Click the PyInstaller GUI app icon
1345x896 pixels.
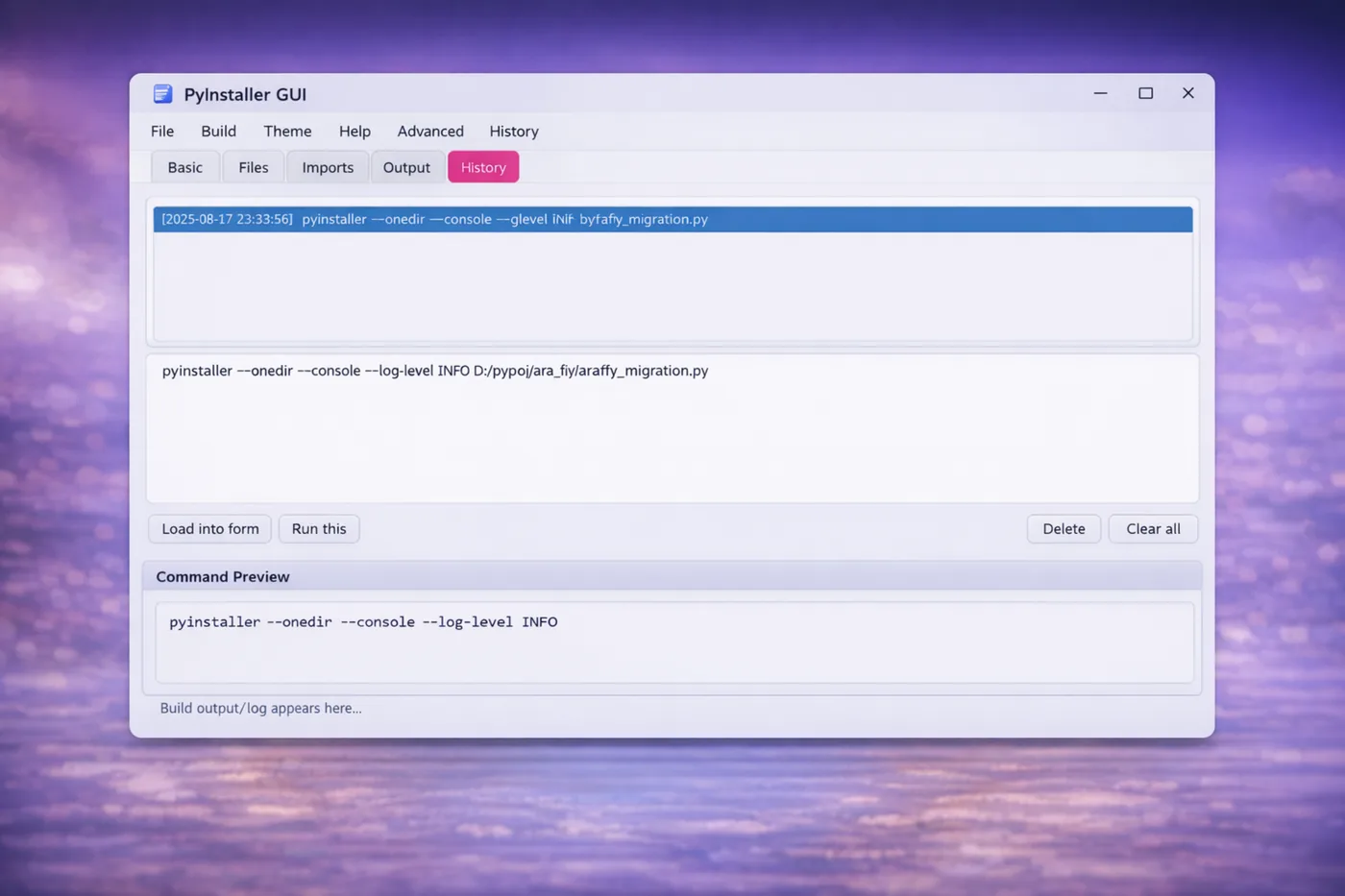pos(162,94)
